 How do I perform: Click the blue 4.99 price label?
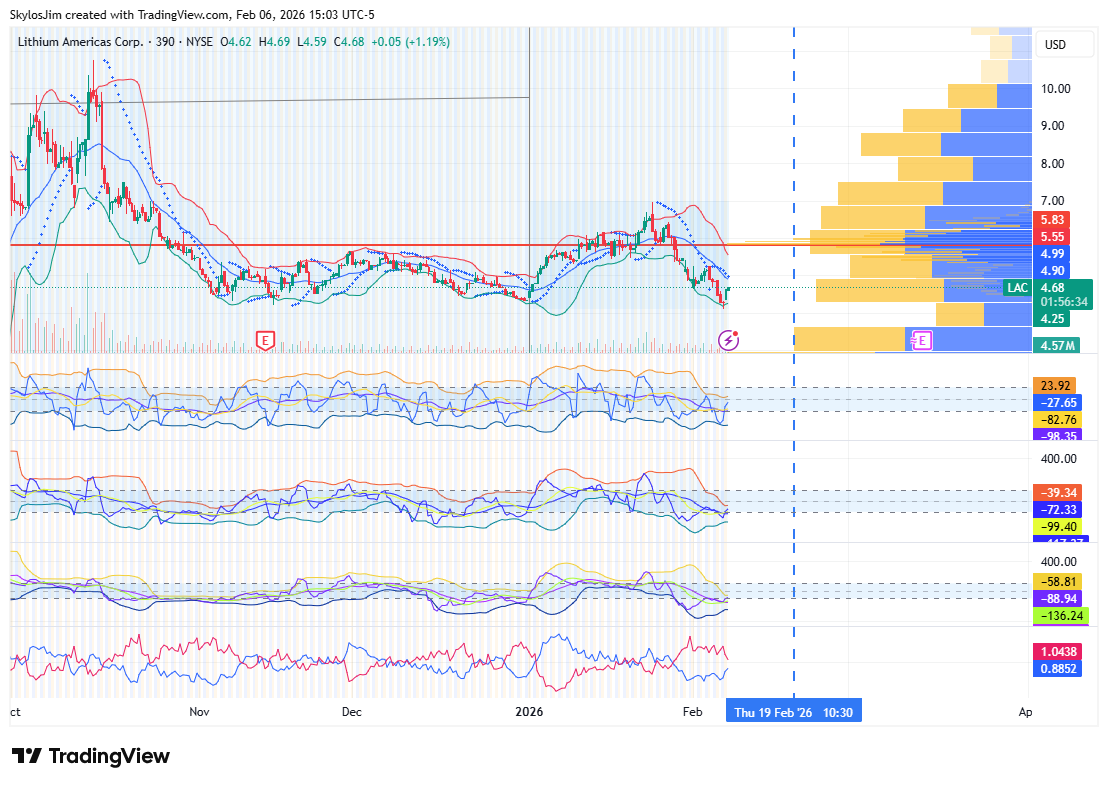[1052, 254]
